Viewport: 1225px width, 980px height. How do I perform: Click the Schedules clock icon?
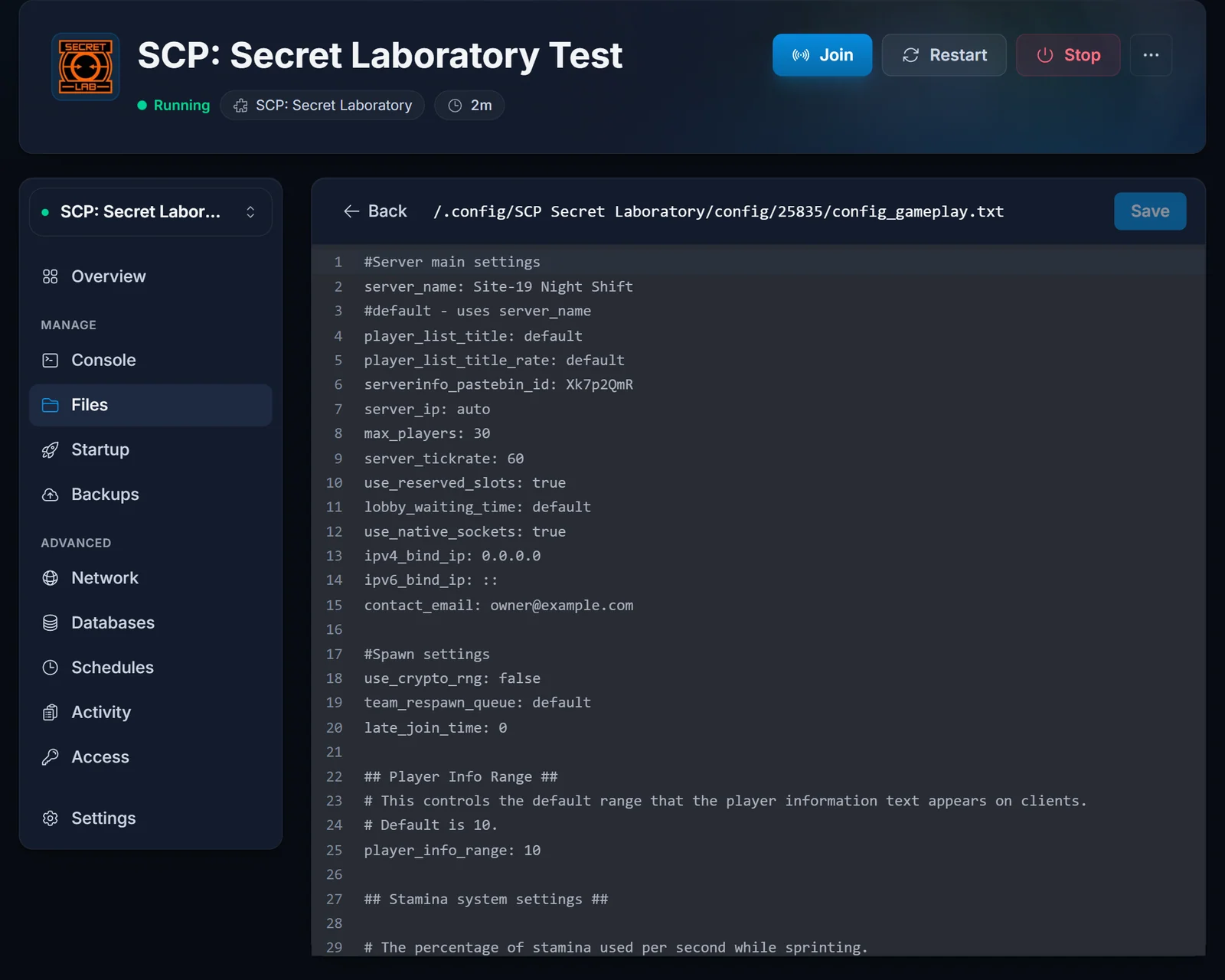click(x=51, y=668)
